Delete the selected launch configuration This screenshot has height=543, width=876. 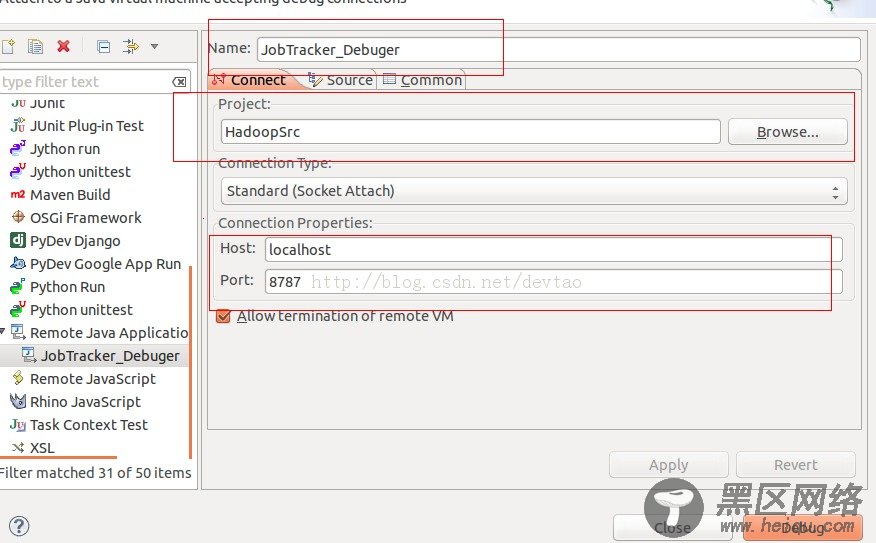[63, 46]
